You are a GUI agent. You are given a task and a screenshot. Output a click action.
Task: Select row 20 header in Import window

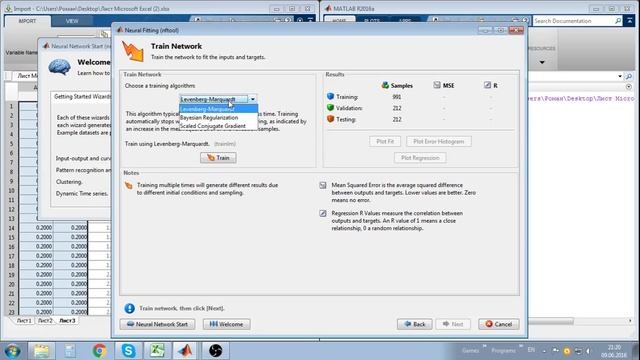pos(11,284)
